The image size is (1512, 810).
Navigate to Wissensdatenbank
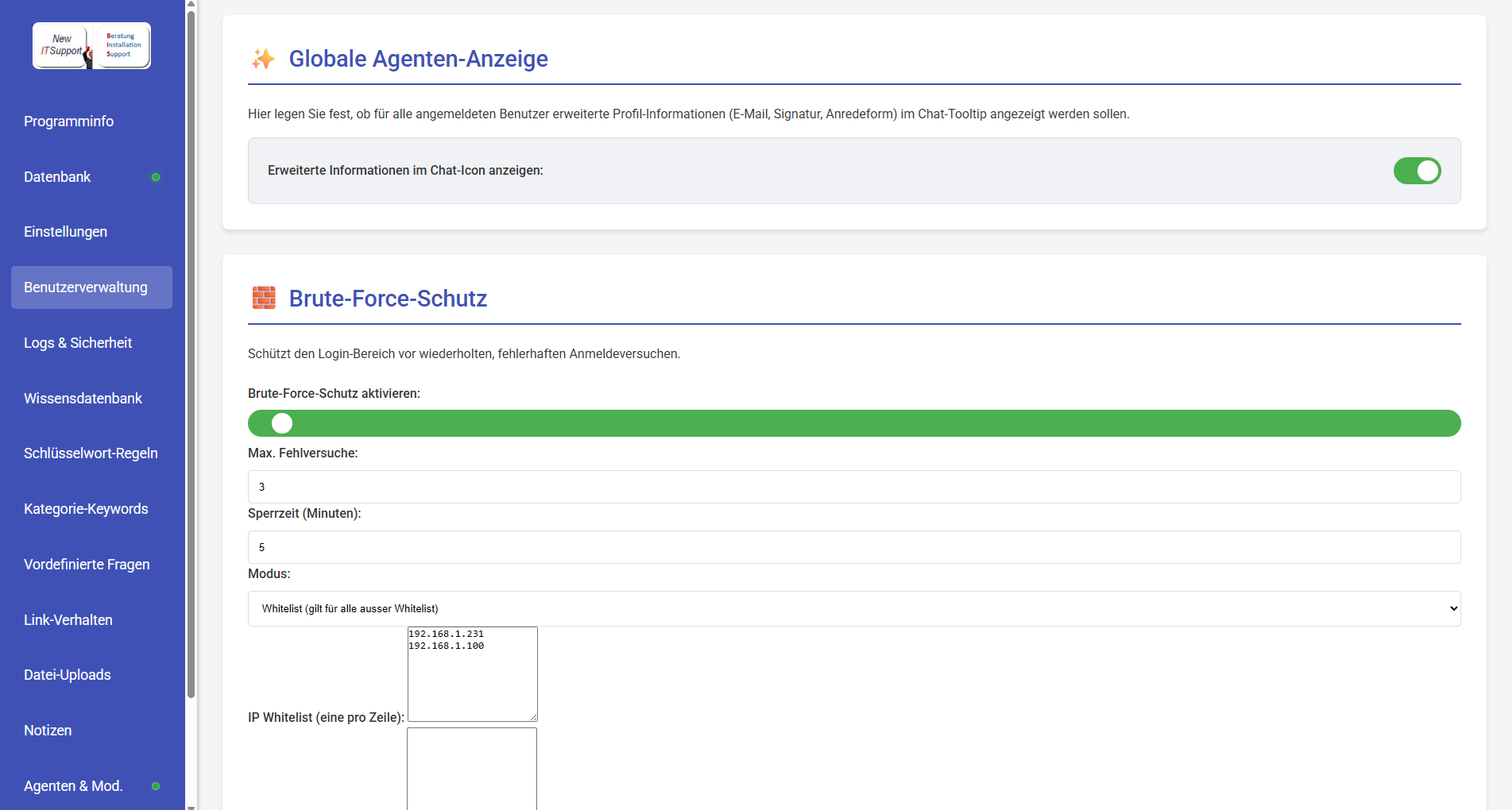click(x=83, y=399)
